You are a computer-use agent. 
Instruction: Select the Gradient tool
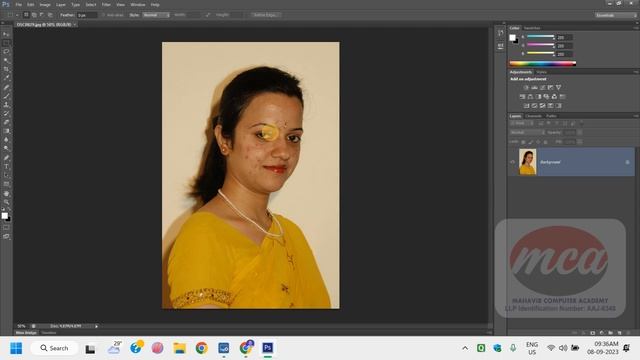coord(6,131)
